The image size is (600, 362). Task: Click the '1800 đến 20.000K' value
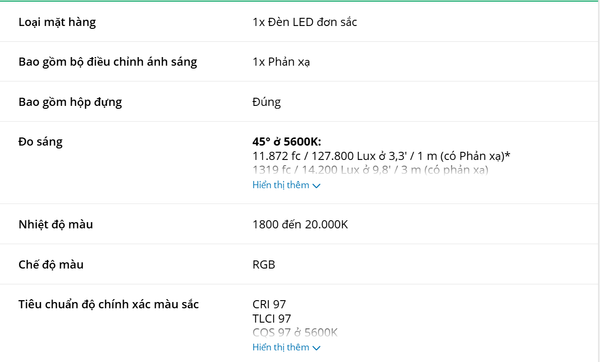point(300,224)
